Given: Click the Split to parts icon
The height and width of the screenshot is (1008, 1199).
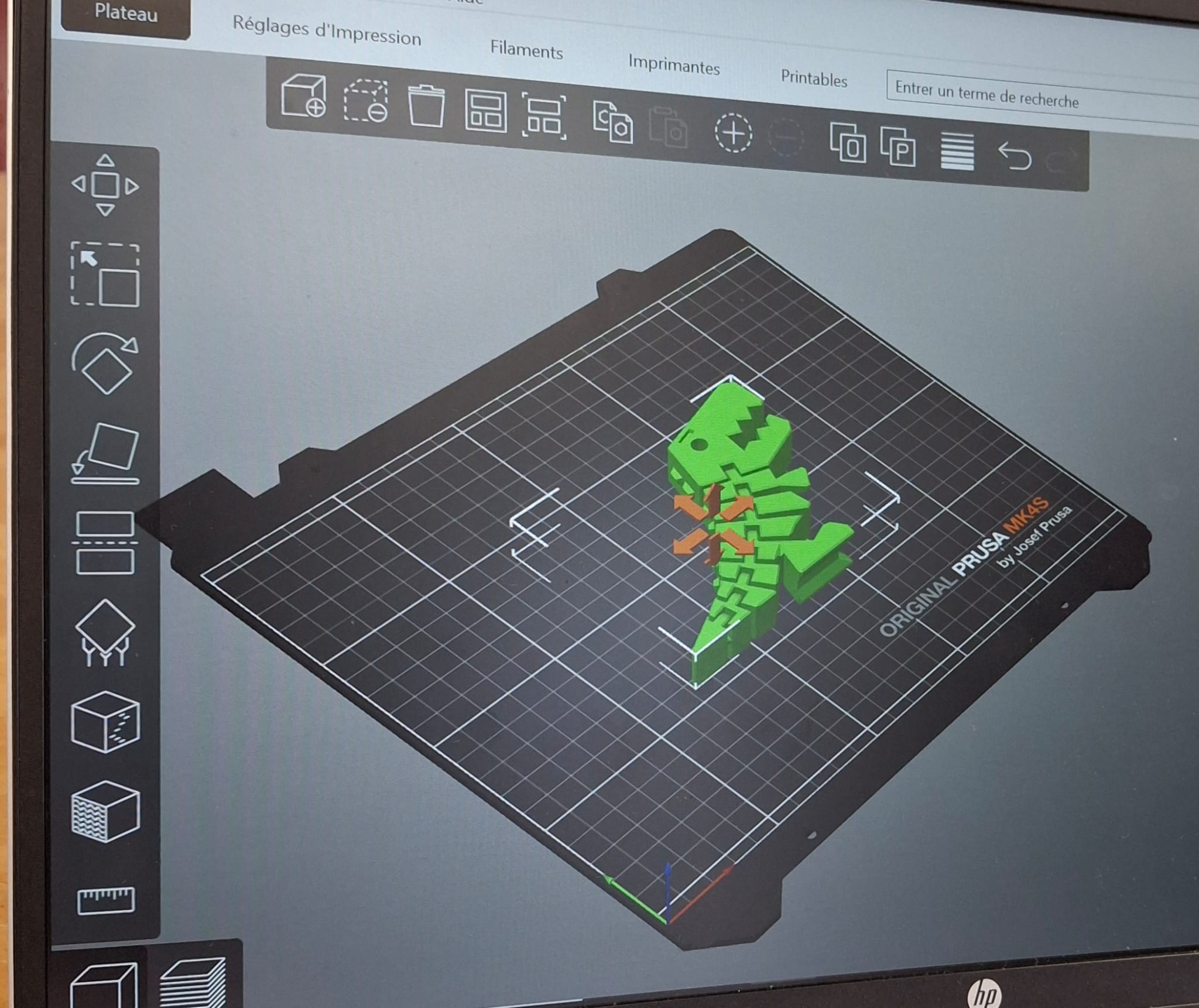Looking at the screenshot, I should click(x=898, y=147).
